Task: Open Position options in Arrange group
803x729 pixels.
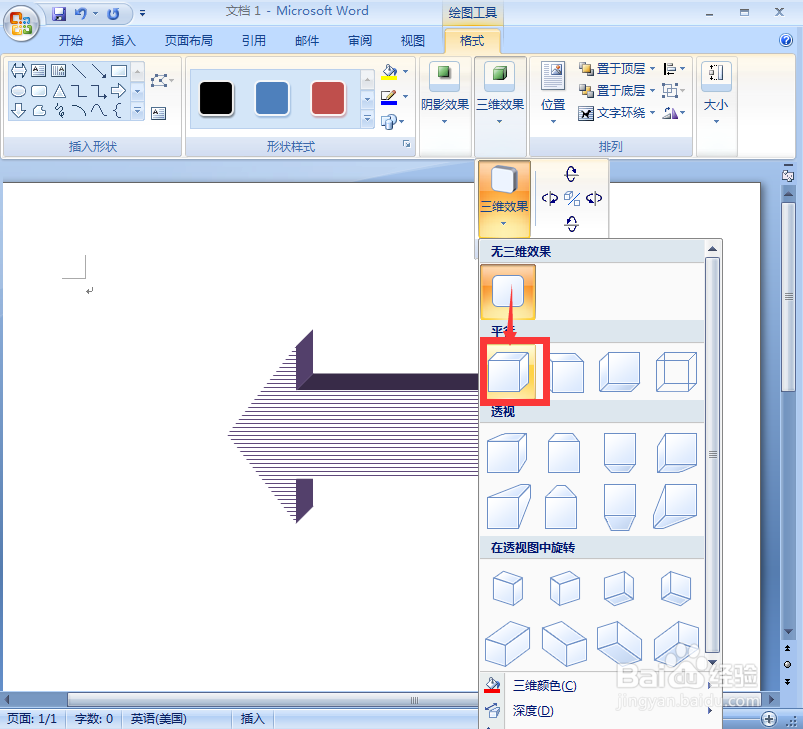Action: 553,93
